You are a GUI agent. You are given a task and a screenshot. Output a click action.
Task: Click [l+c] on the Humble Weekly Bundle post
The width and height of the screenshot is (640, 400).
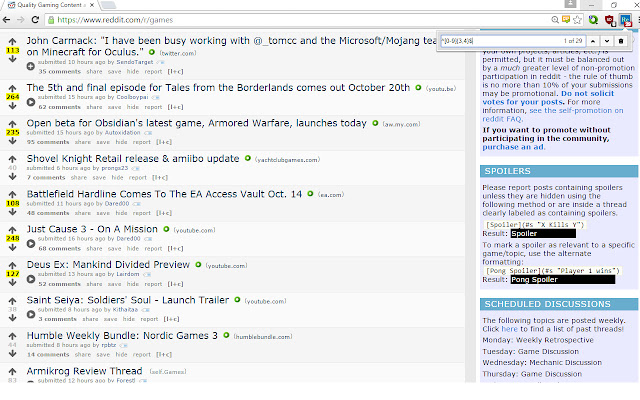pyautogui.click(x=164, y=355)
